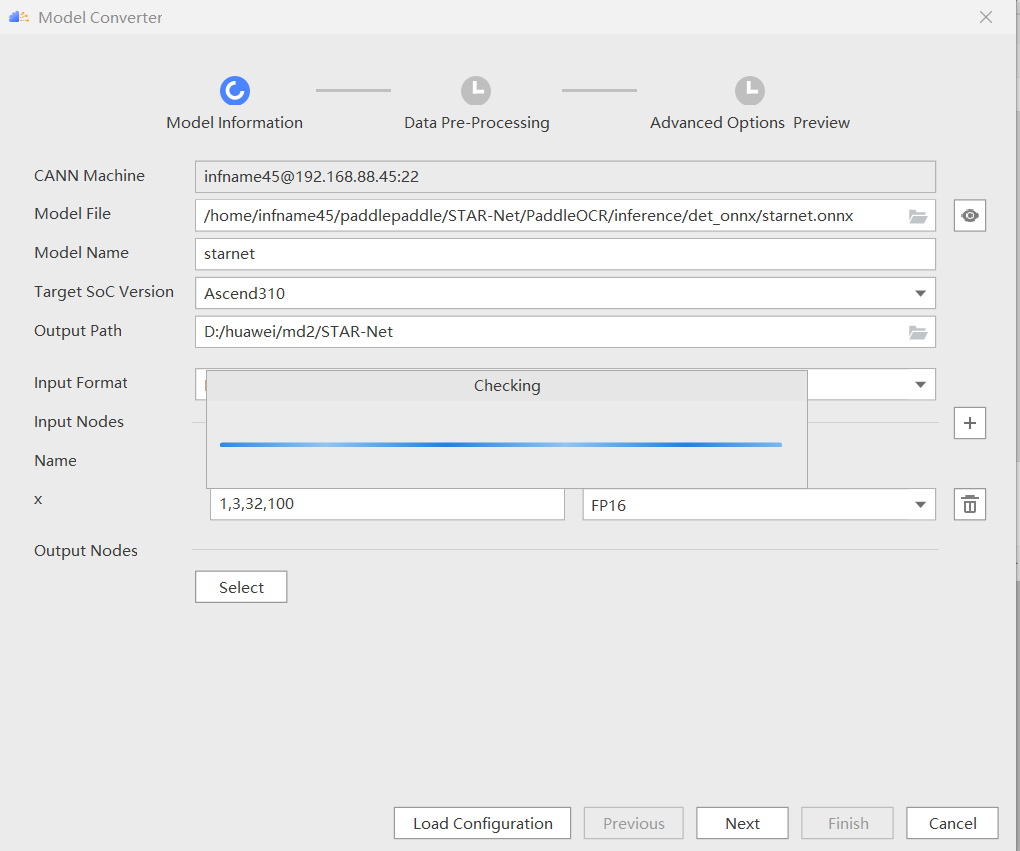Delete input node x with trash icon
The height and width of the screenshot is (851, 1020).
[969, 505]
